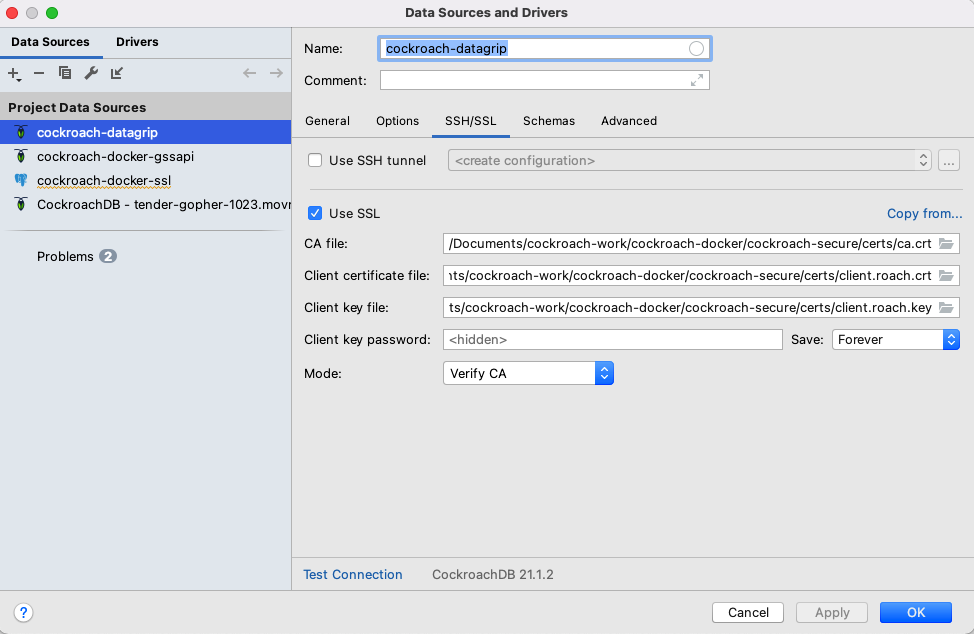Click the Client key password field

(x=612, y=340)
